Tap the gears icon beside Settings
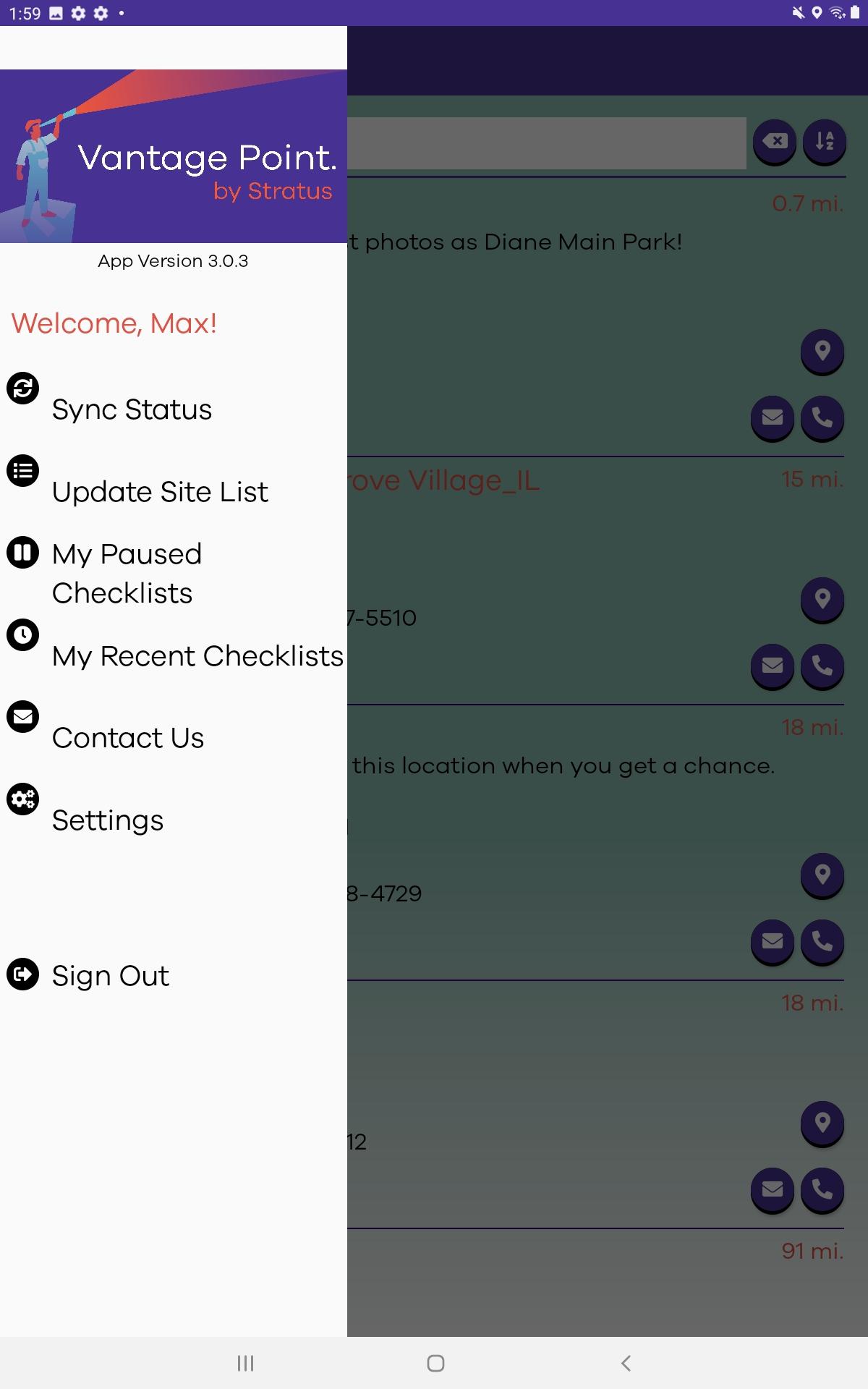This screenshot has width=868, height=1389. (22, 799)
